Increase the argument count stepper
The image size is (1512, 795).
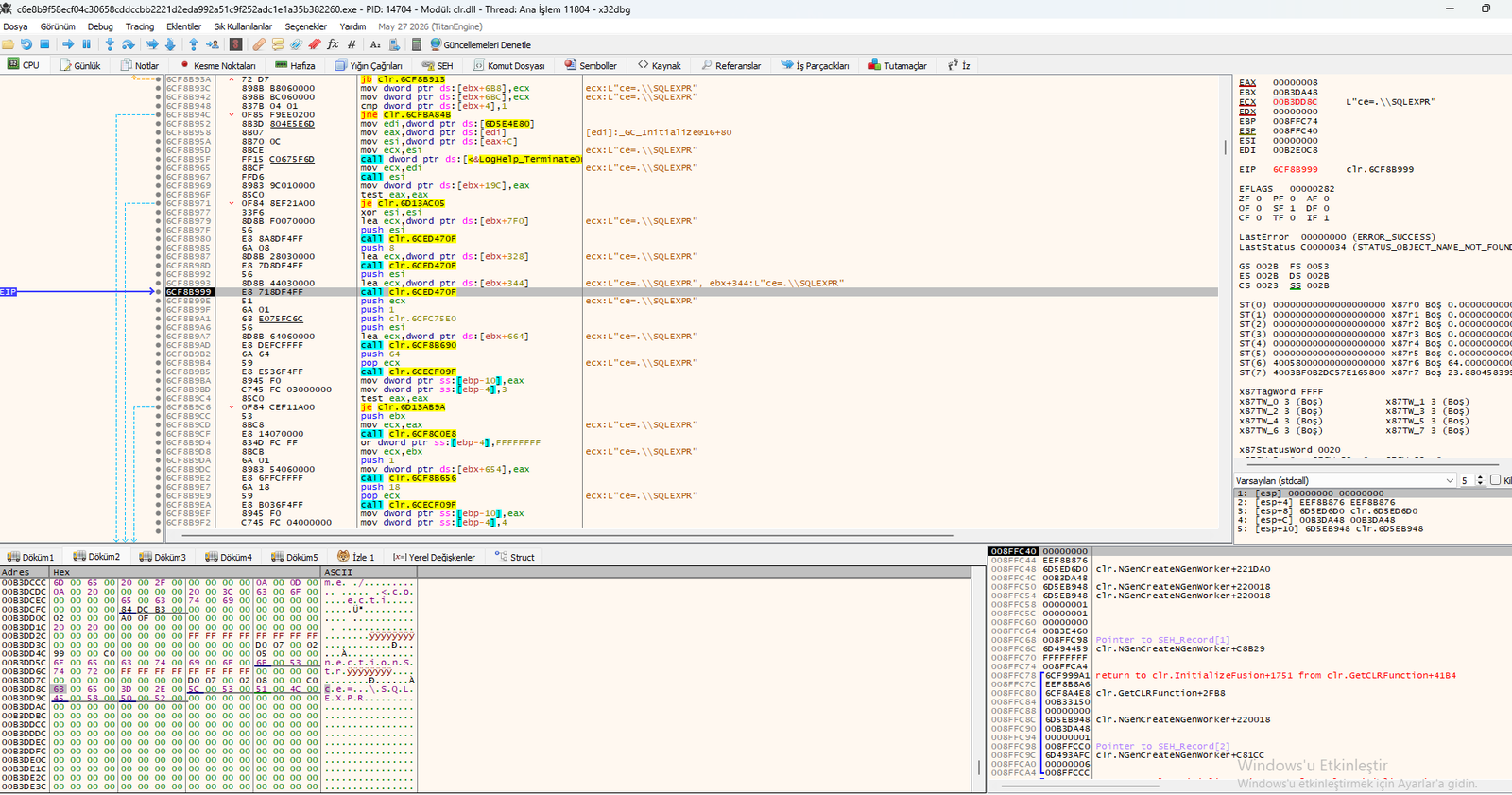tap(1480, 477)
